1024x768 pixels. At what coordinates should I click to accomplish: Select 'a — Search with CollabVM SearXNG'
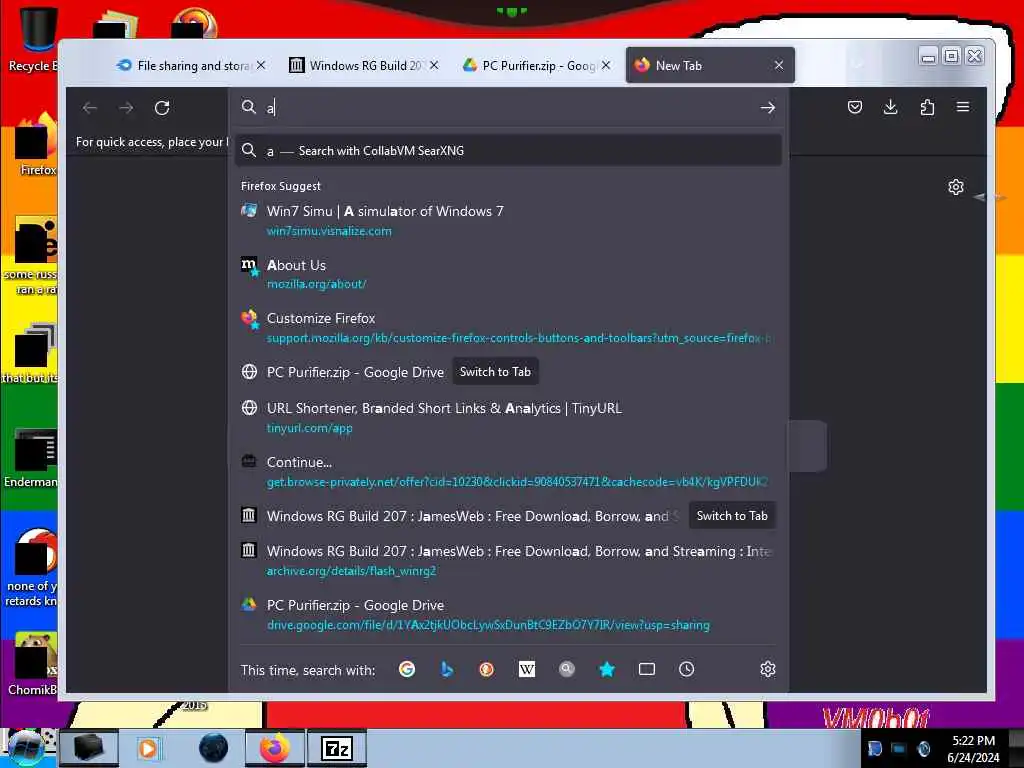click(508, 151)
